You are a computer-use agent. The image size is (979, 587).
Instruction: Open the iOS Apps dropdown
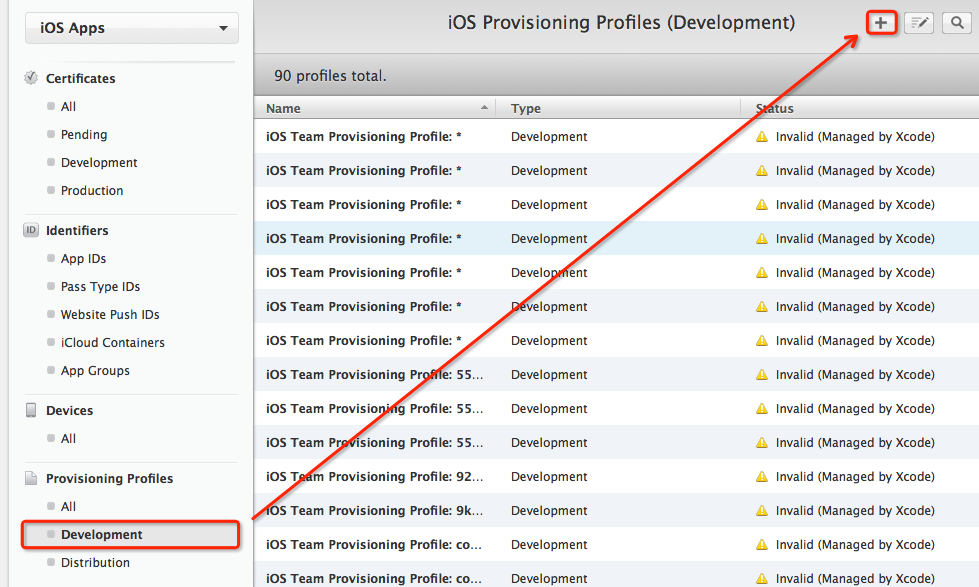click(132, 28)
